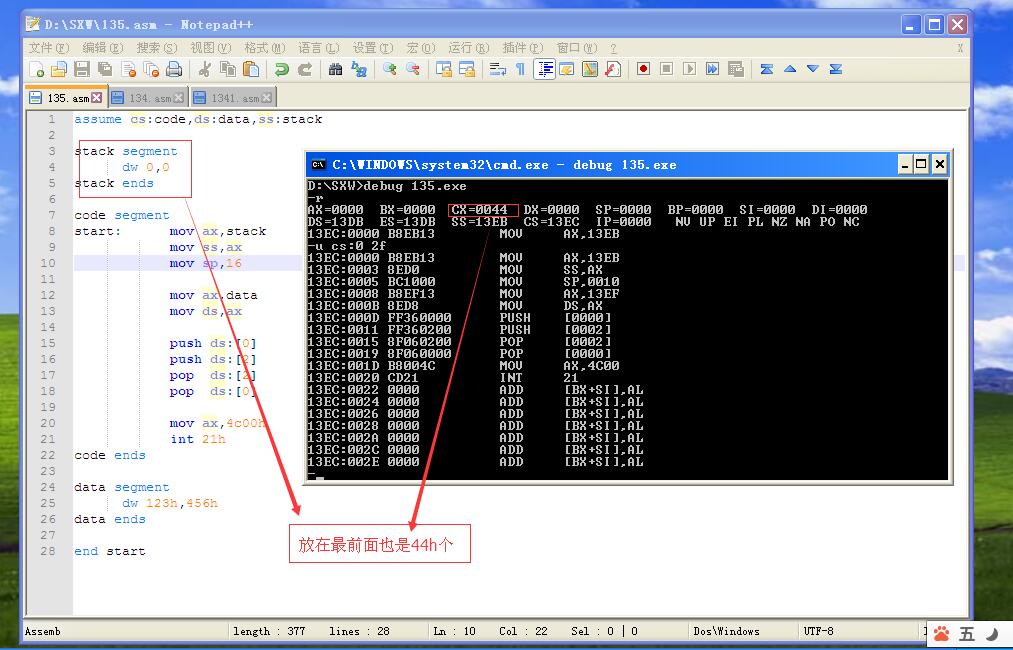Click the Close All files toolbar icon
This screenshot has height=650, width=1013.
[x=151, y=69]
